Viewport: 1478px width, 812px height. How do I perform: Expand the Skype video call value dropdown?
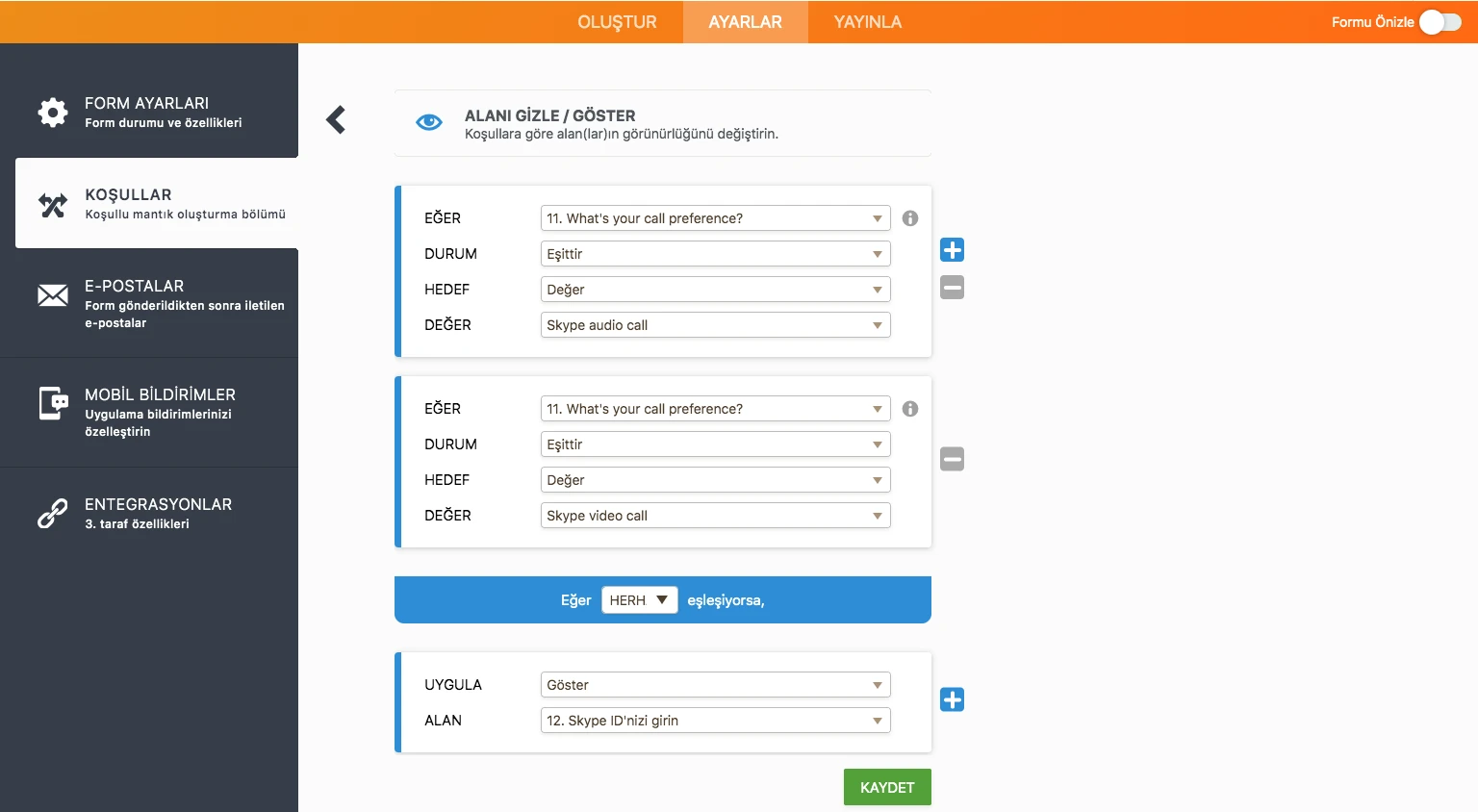(x=715, y=516)
